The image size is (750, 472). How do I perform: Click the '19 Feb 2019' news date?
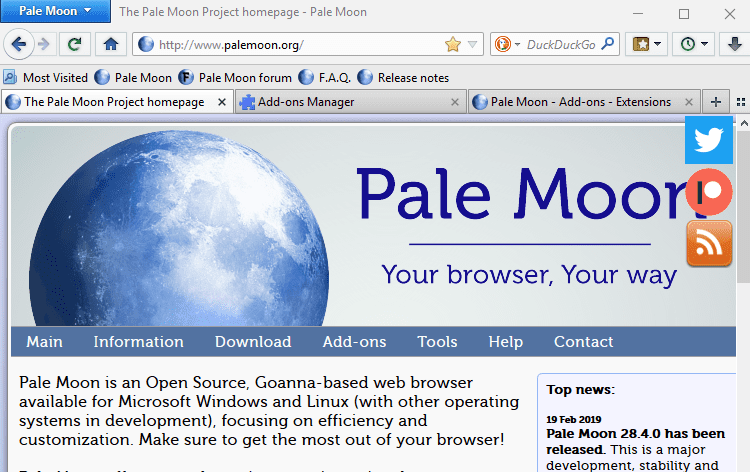[574, 419]
